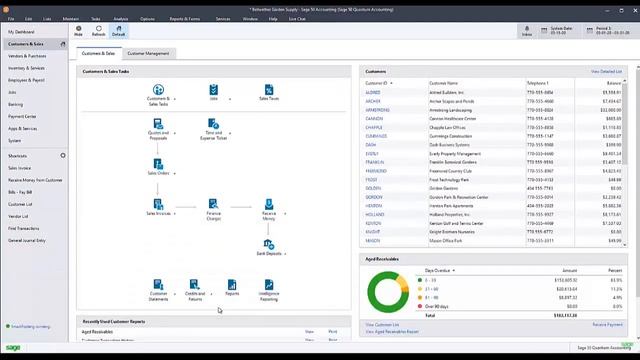Open the Tasks menu
The height and width of the screenshot is (360, 640).
[x=96, y=19]
